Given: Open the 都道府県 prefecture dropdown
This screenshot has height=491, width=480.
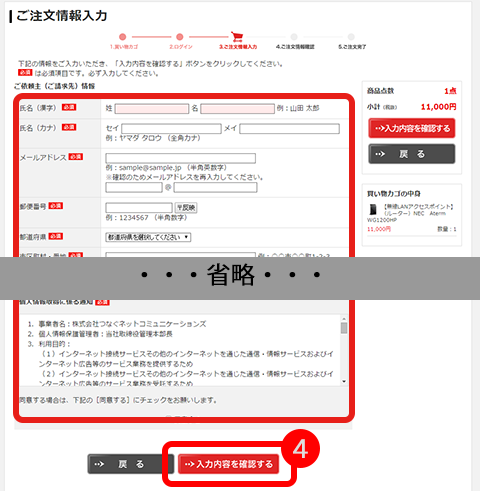Looking at the screenshot, I should (148, 237).
